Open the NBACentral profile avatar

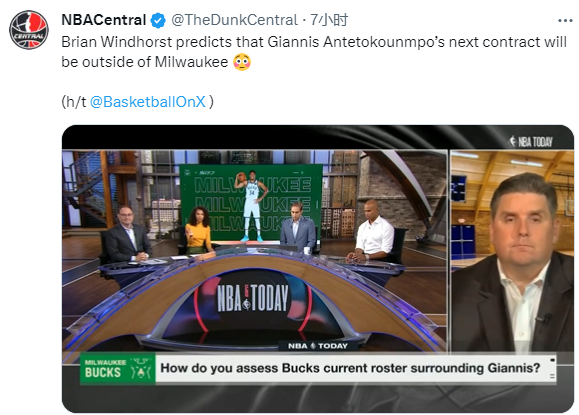[x=29, y=30]
